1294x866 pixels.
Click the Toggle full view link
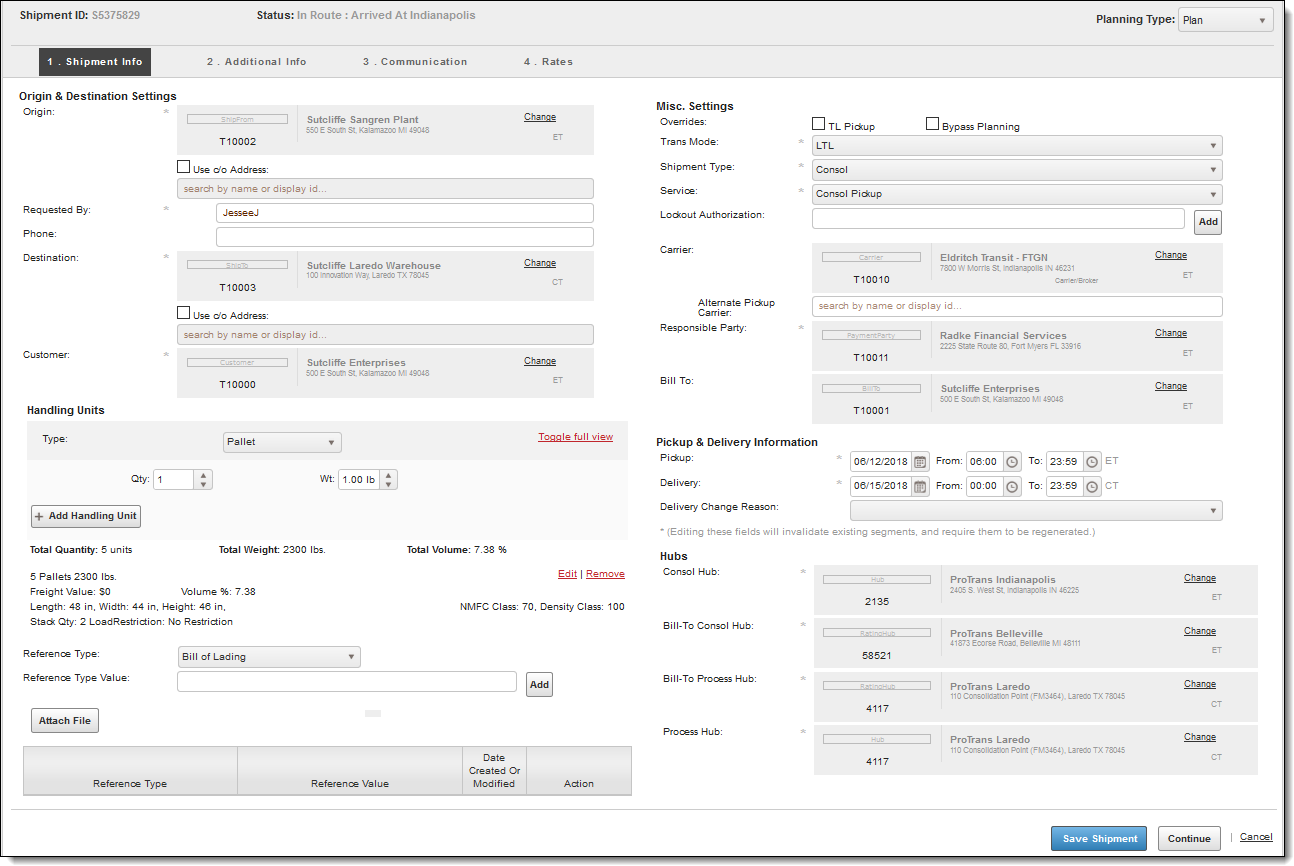575,437
